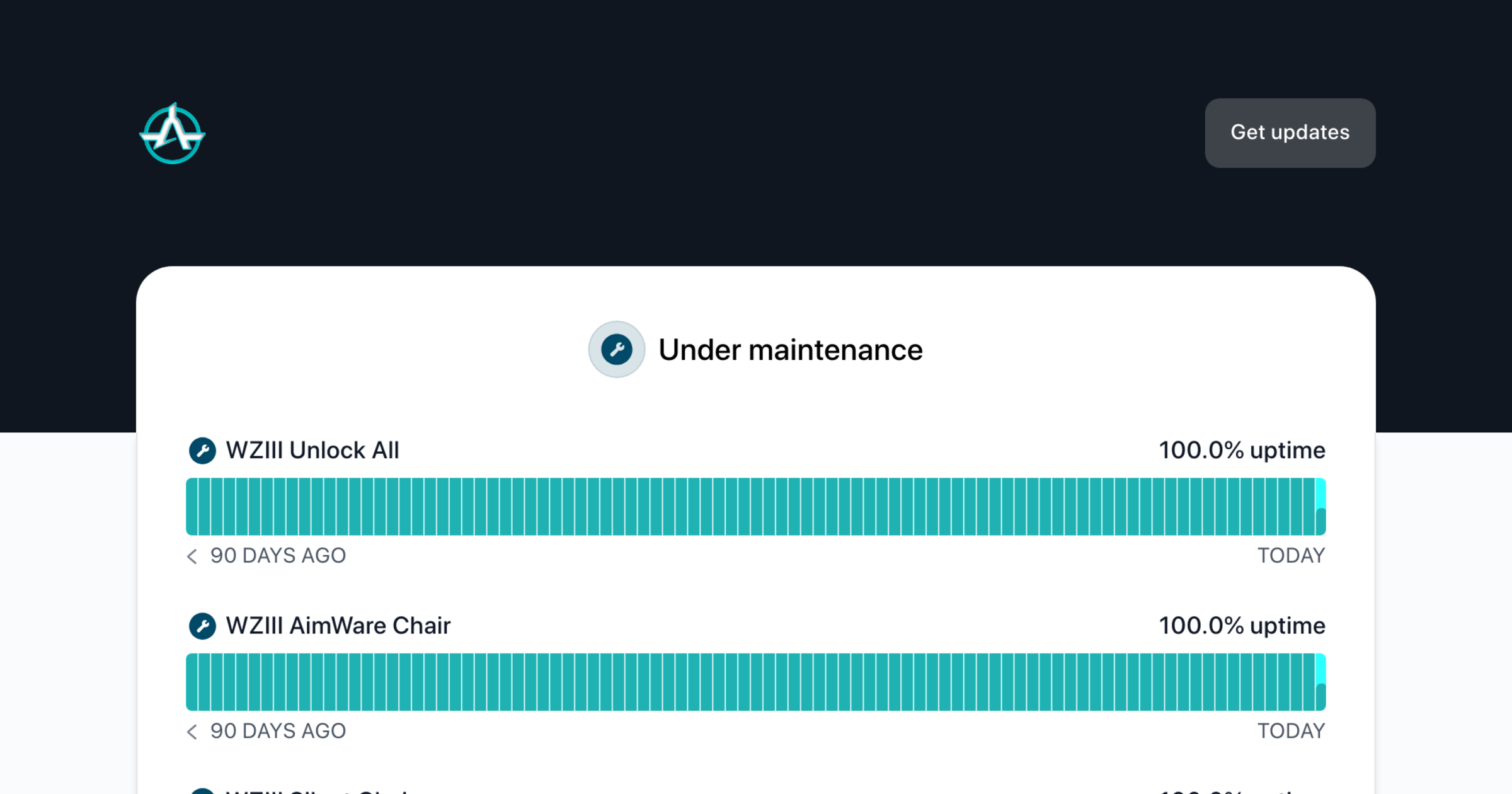The height and width of the screenshot is (794, 1512).
Task: Click the wrench icon next to WZIII Unlock All
Action: (202, 451)
